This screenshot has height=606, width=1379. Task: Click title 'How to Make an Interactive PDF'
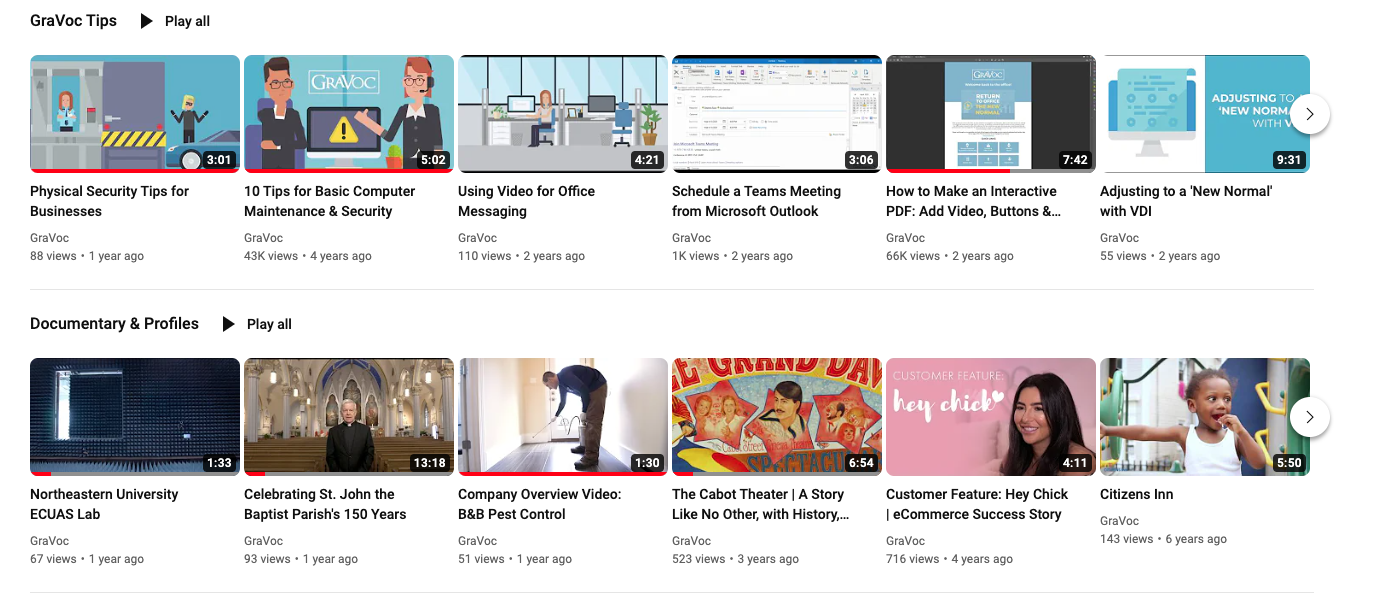point(973,201)
